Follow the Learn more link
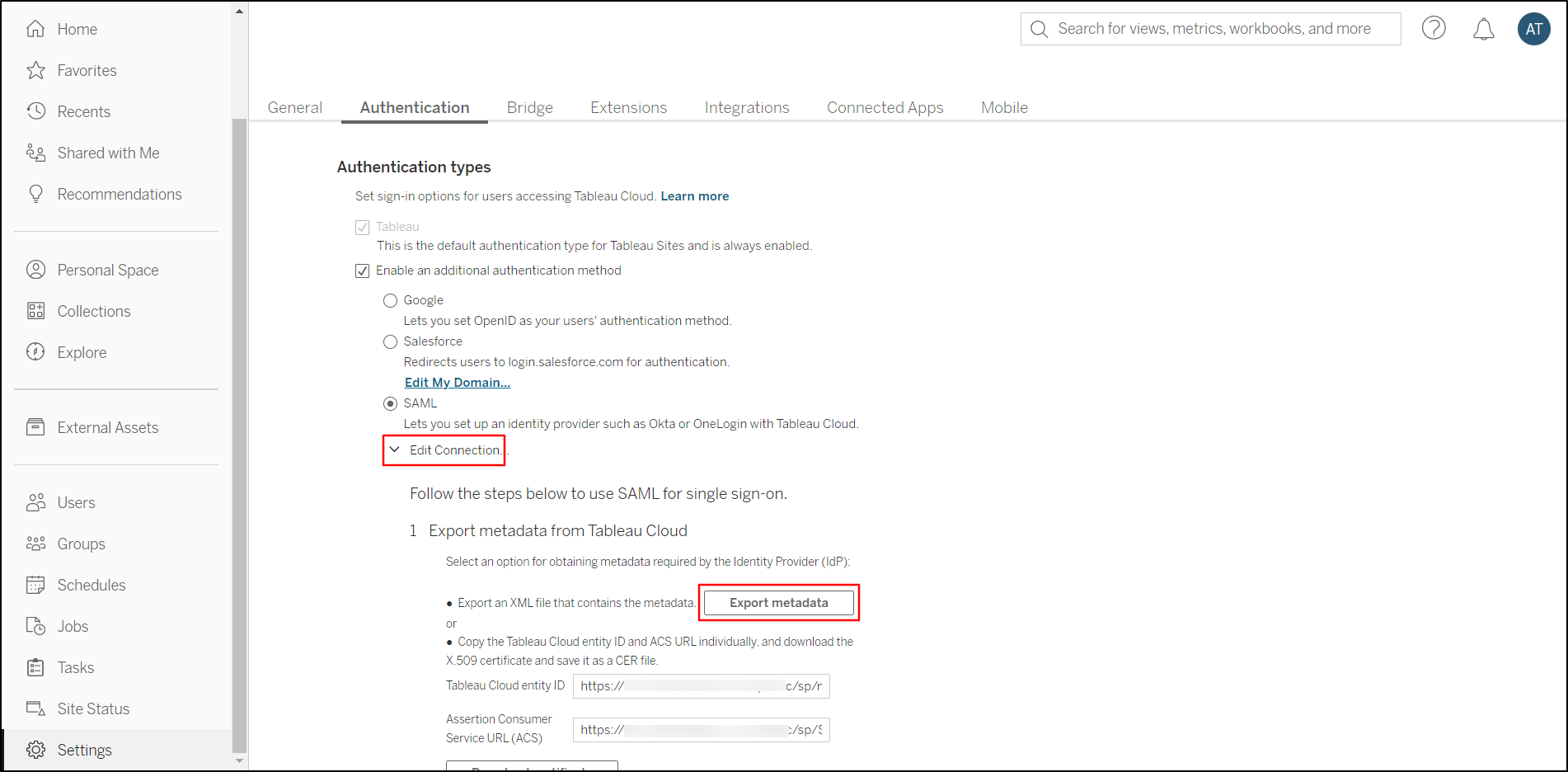 click(695, 196)
